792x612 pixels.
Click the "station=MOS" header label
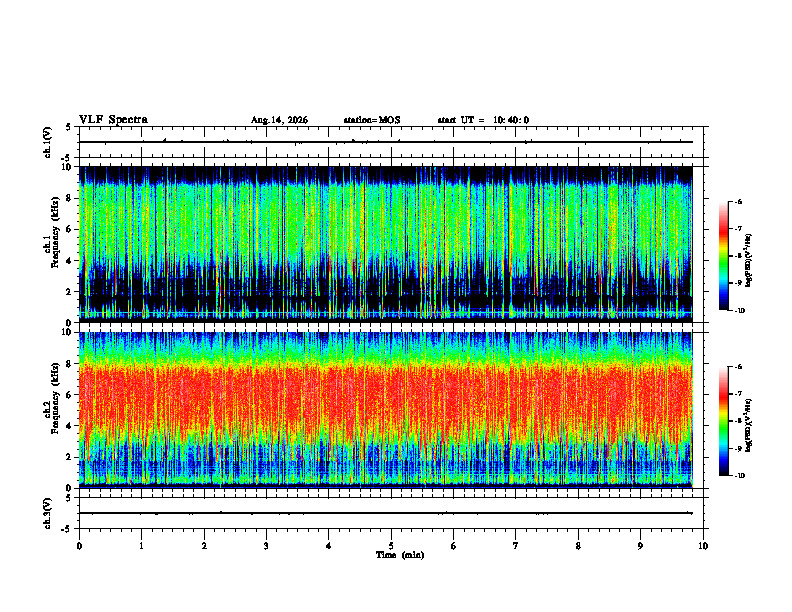click(372, 120)
